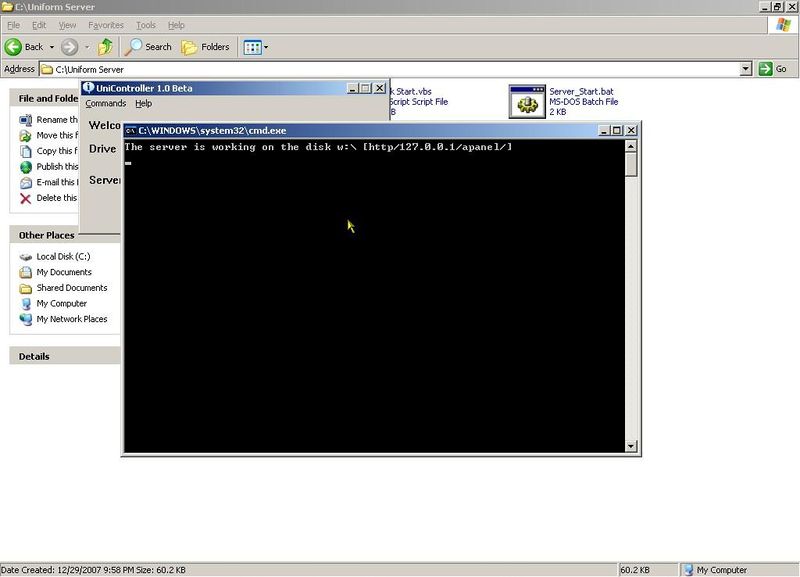Expand the Views dropdown arrow
The height and width of the screenshot is (577, 800).
(x=266, y=47)
